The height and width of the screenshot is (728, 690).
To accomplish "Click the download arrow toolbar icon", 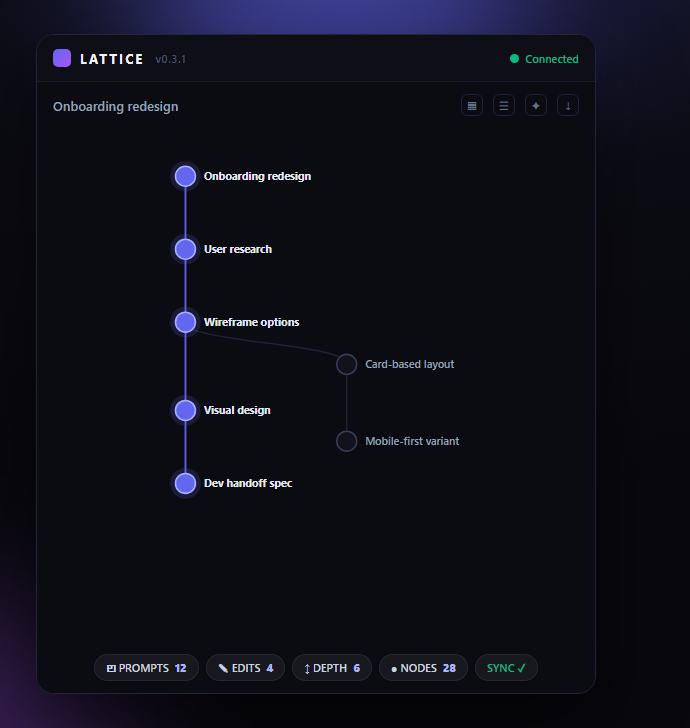I will tap(568, 105).
